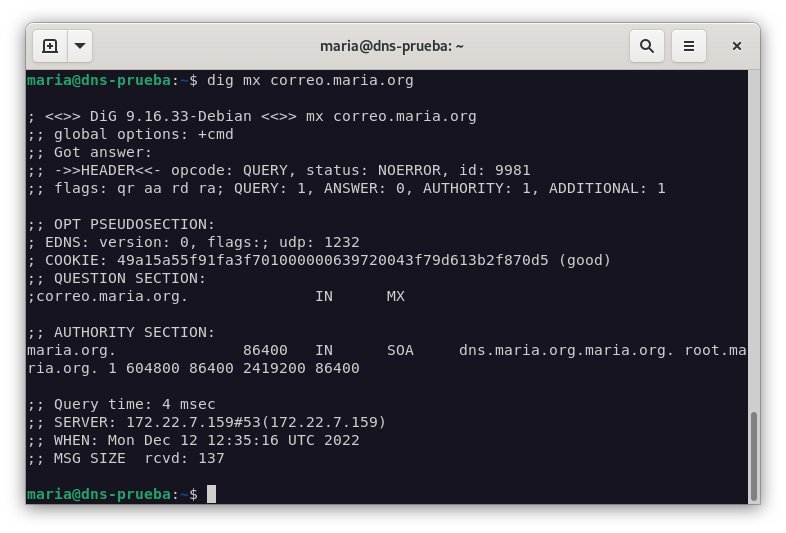Click the Query time line

coord(121,404)
